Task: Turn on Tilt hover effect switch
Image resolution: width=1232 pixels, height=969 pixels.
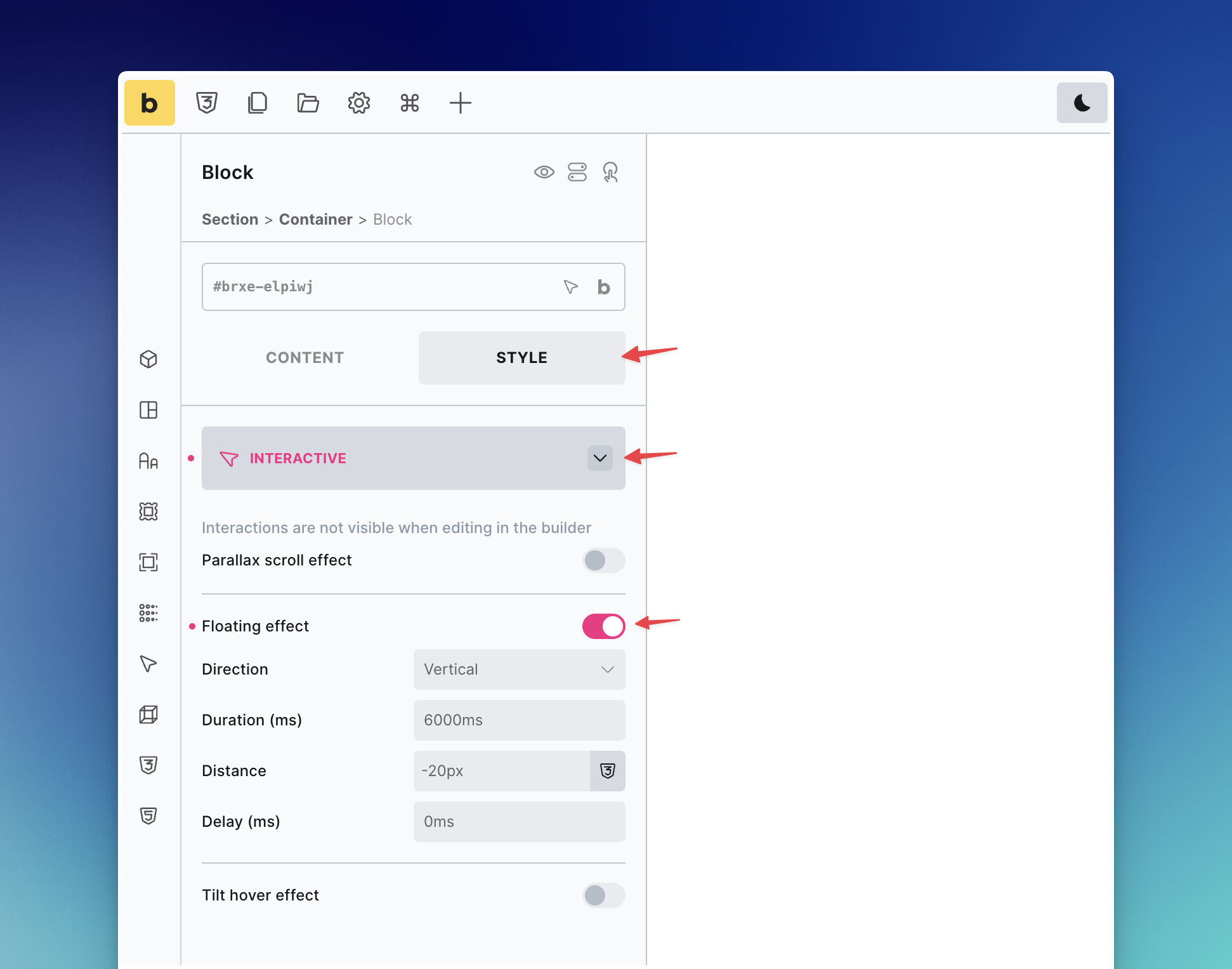Action: 603,895
